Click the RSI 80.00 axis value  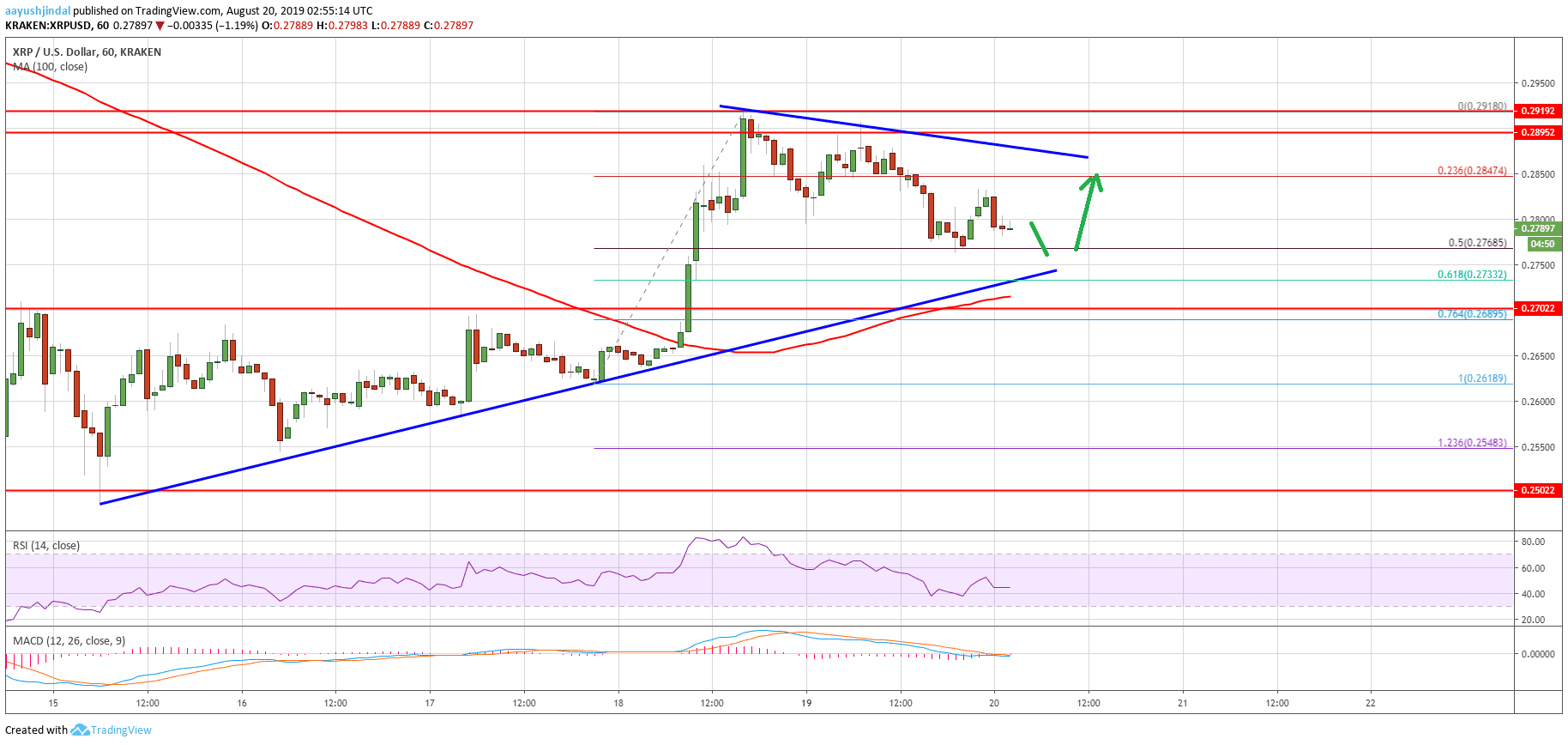(x=1533, y=542)
